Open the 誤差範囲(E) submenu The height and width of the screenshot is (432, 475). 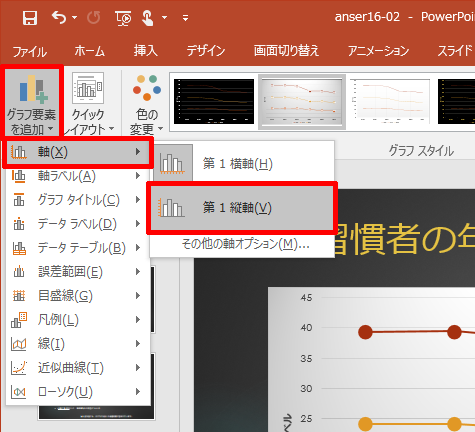click(x=78, y=272)
